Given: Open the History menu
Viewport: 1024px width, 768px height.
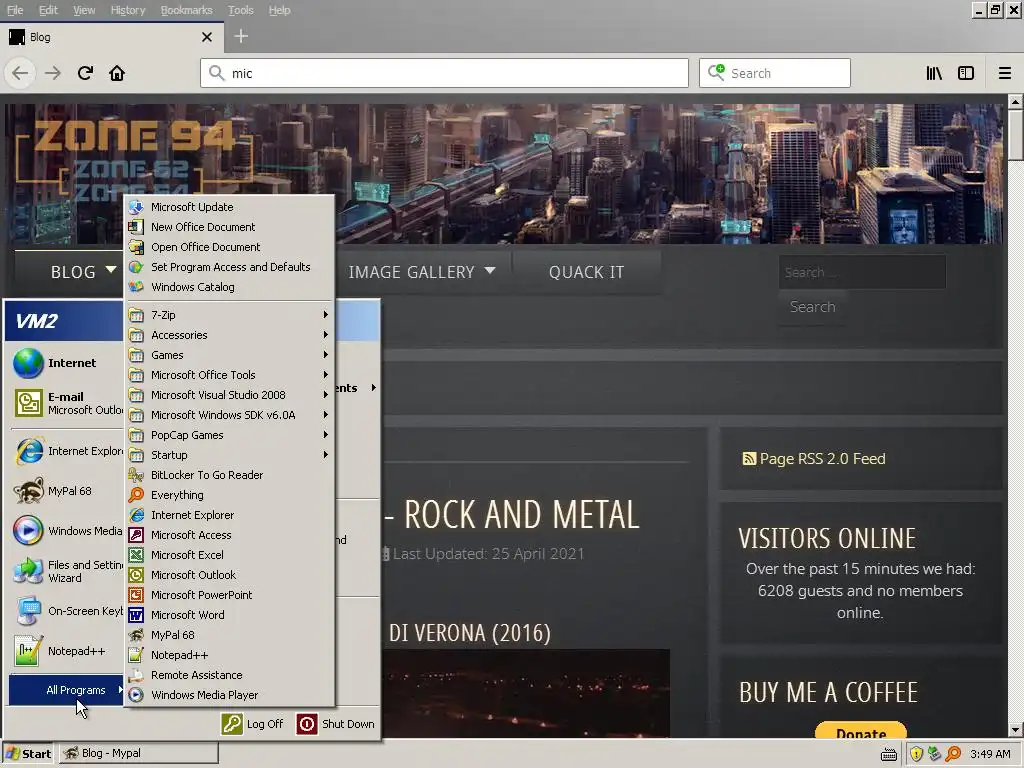Looking at the screenshot, I should pyautogui.click(x=128, y=10).
